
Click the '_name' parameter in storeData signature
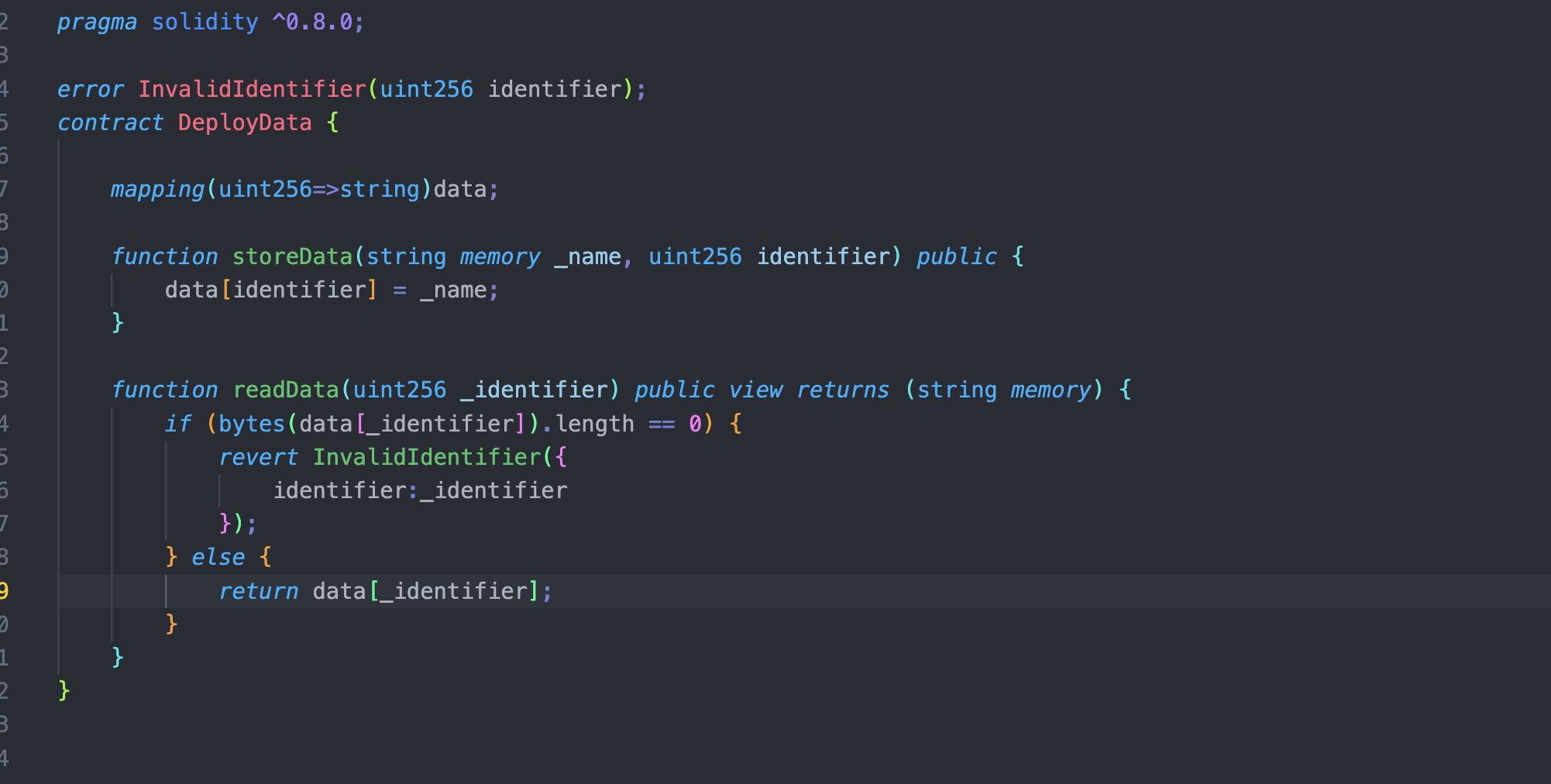(588, 256)
